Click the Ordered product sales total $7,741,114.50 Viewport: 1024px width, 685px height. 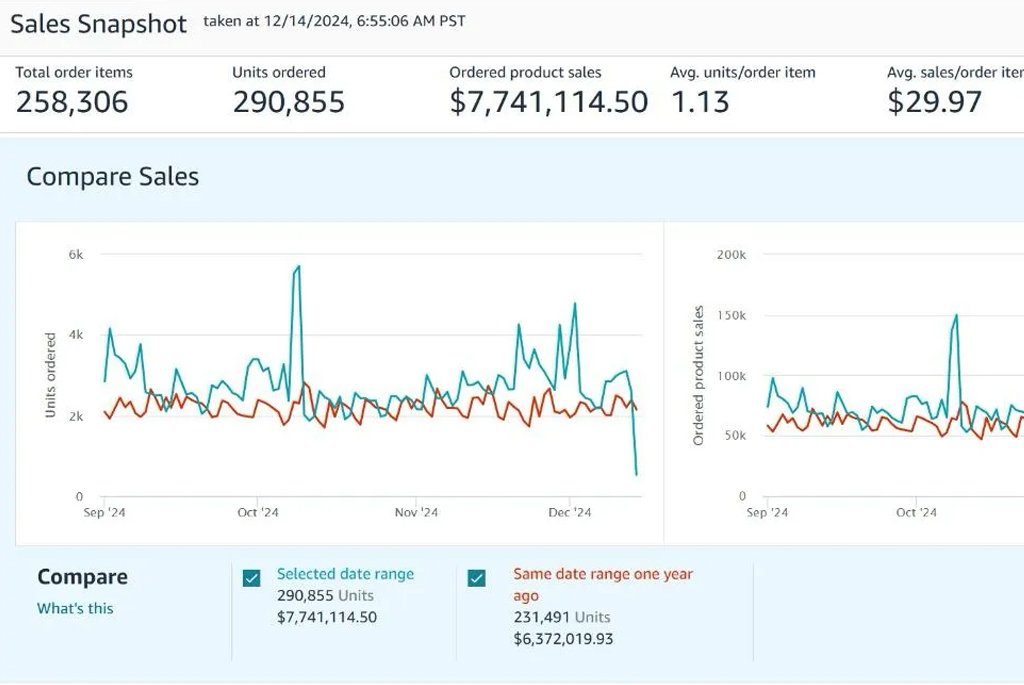(x=548, y=102)
